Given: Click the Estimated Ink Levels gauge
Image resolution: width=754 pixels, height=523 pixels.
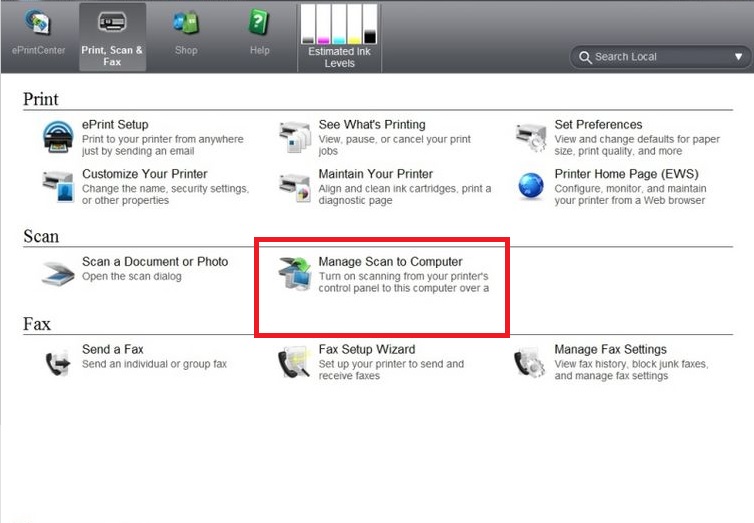Looking at the screenshot, I should pyautogui.click(x=339, y=24).
